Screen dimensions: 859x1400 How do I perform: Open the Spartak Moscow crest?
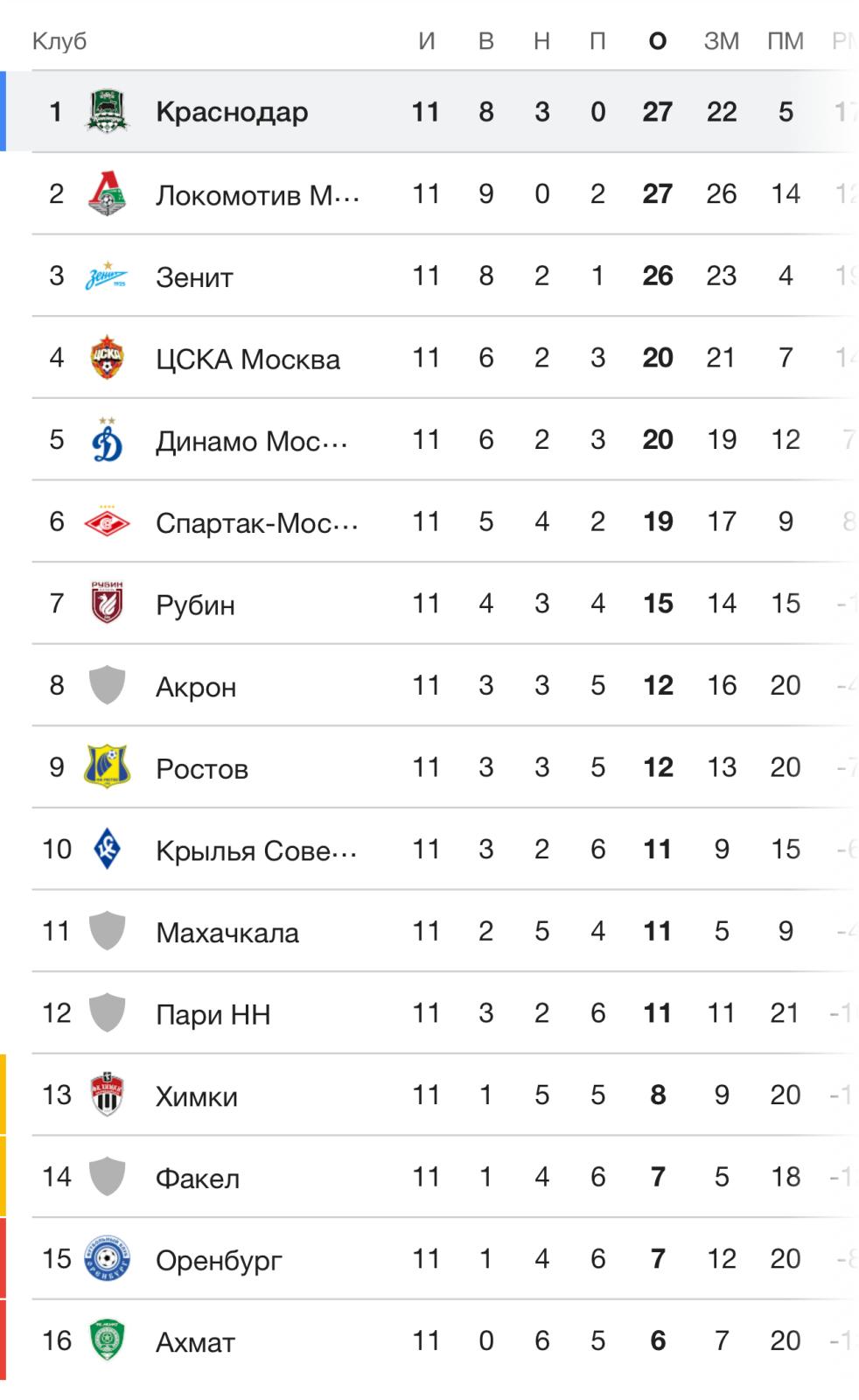point(107,521)
